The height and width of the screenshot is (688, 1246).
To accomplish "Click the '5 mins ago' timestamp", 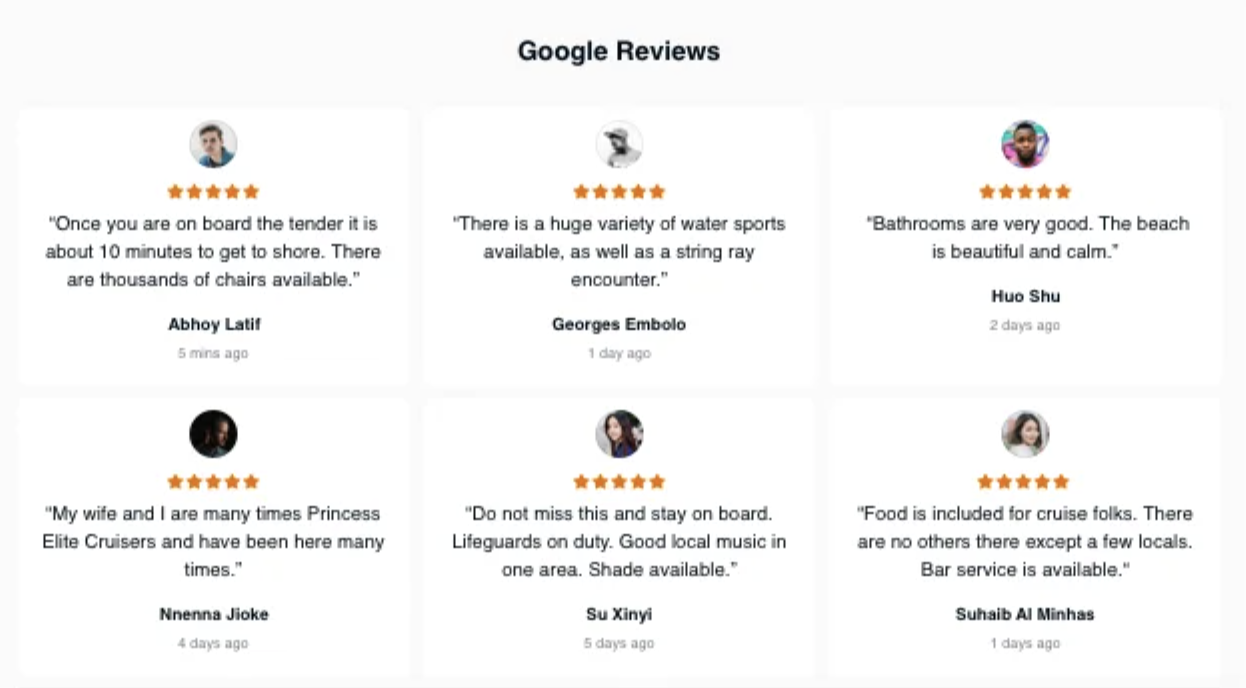I will [x=213, y=353].
